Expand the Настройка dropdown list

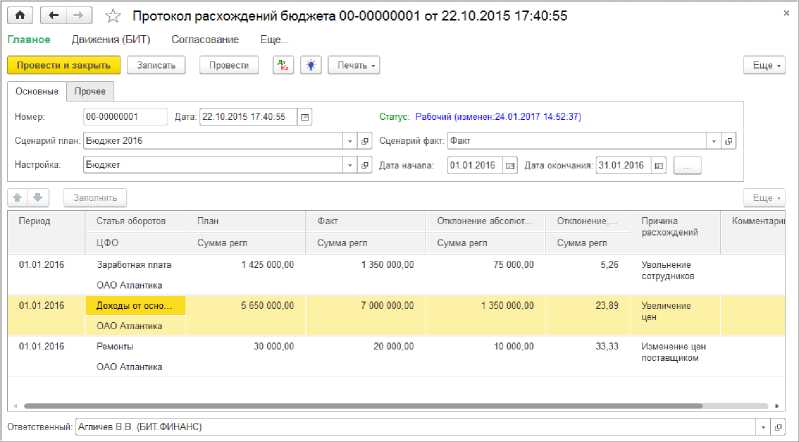coord(350,165)
